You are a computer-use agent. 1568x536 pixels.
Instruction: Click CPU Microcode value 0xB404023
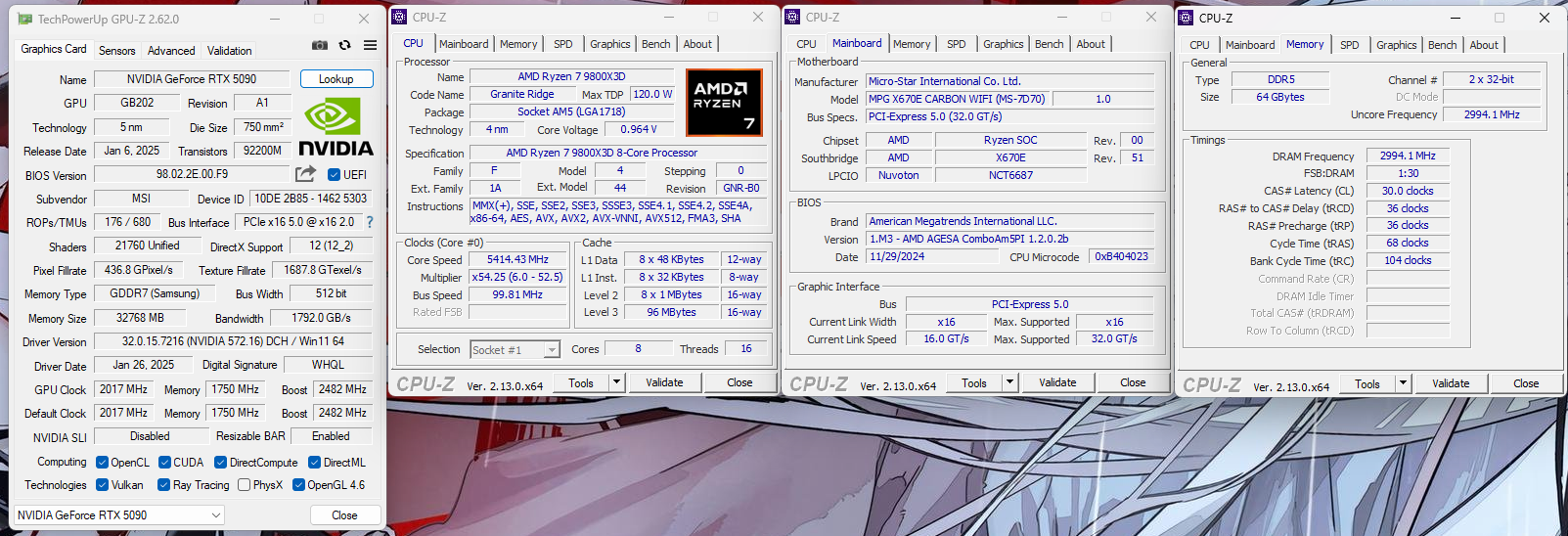click(x=1122, y=257)
